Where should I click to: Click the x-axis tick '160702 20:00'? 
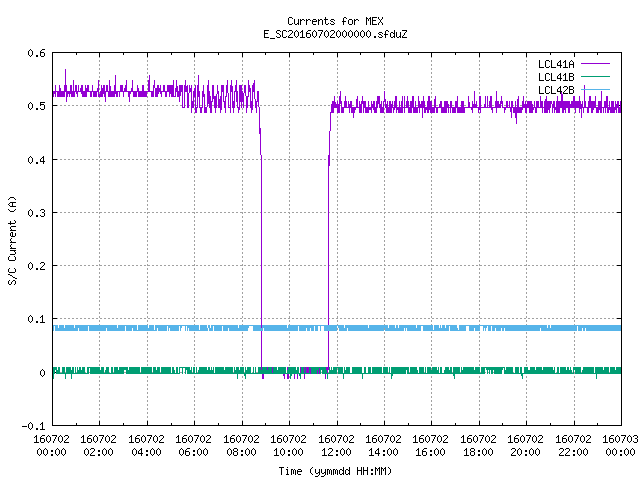point(525,446)
